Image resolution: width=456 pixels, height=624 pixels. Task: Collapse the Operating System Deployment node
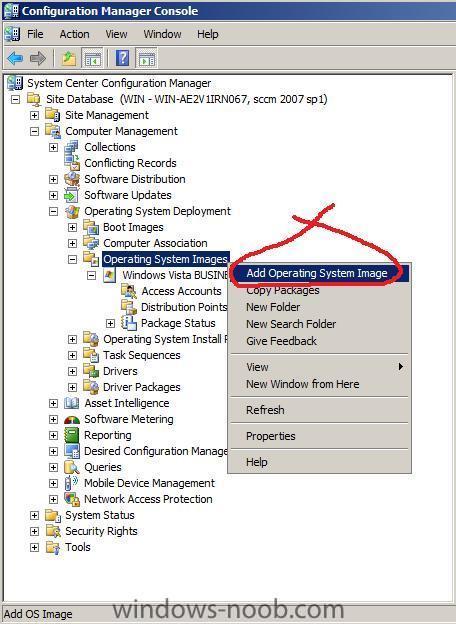(x=53, y=211)
